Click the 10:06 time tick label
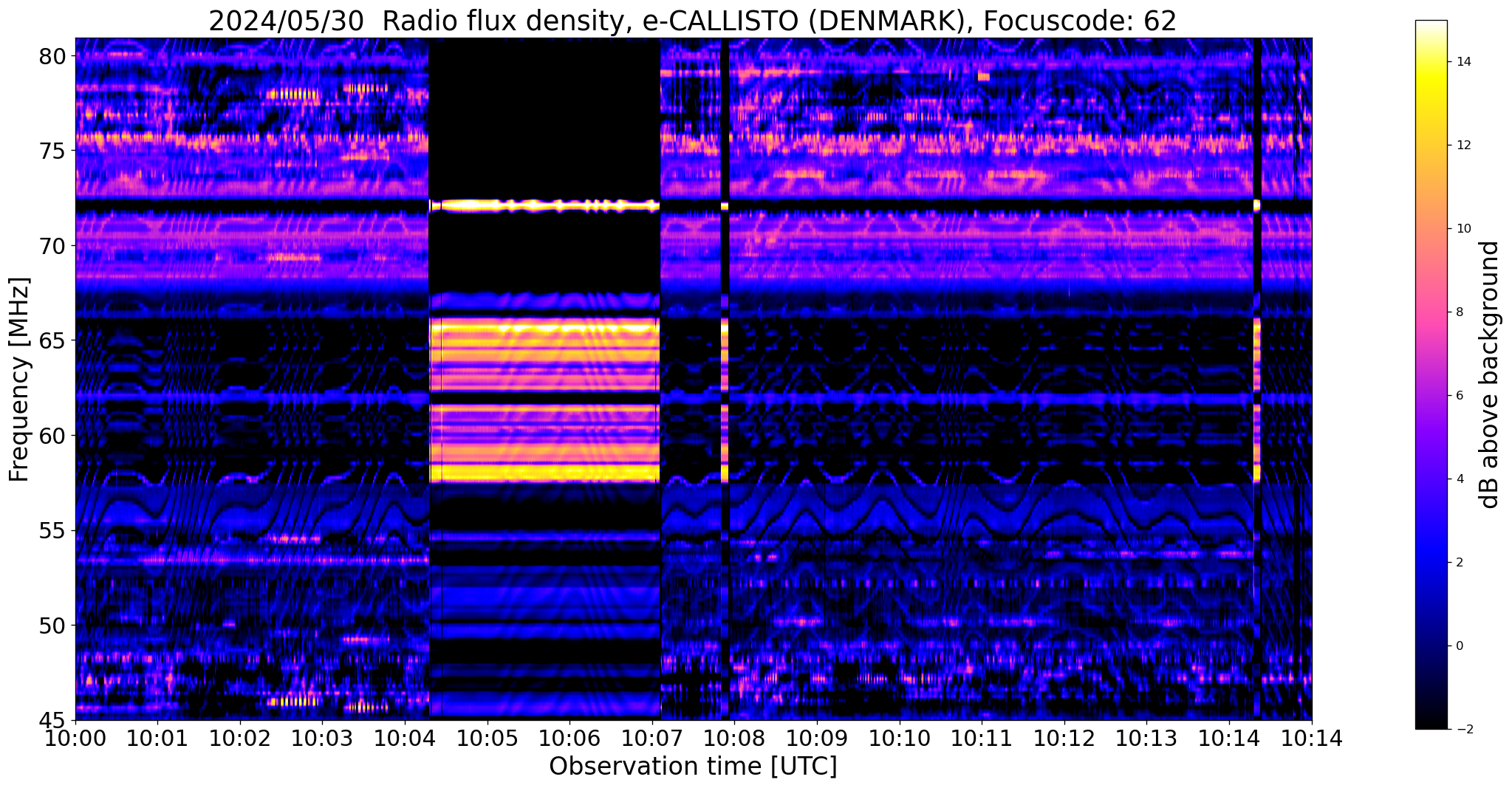 click(x=569, y=738)
